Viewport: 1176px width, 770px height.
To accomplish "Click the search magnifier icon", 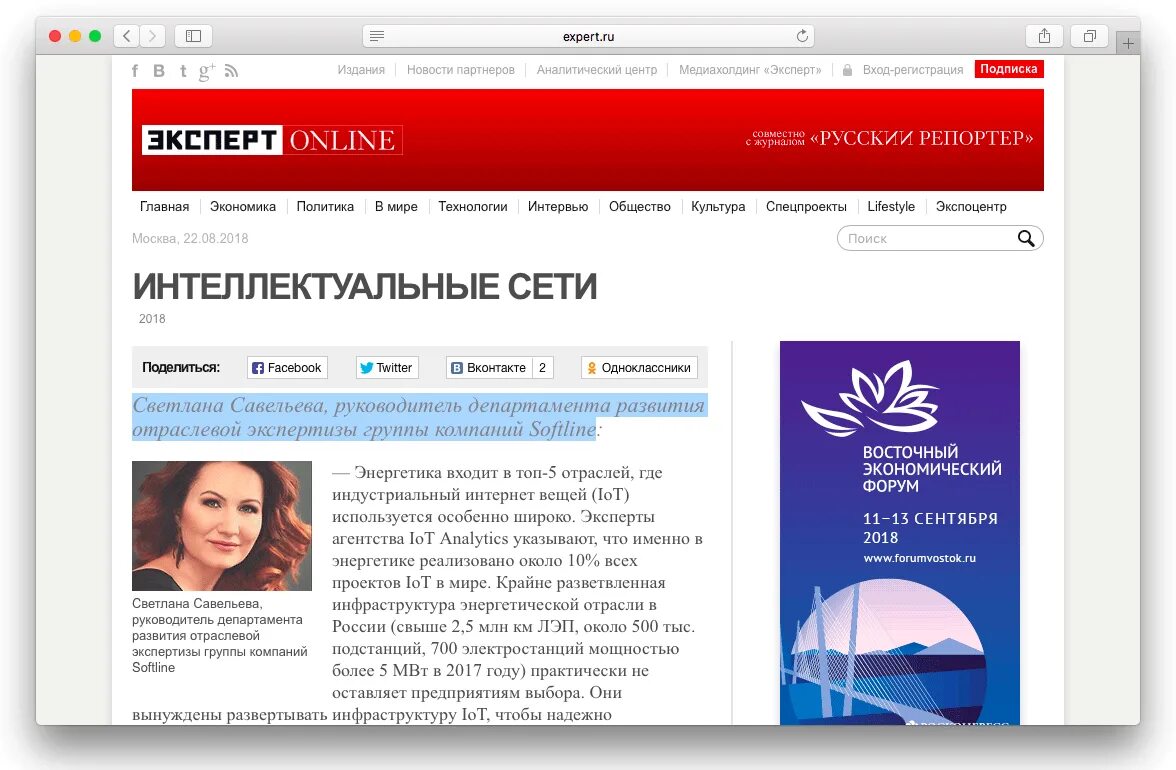I will point(1025,238).
